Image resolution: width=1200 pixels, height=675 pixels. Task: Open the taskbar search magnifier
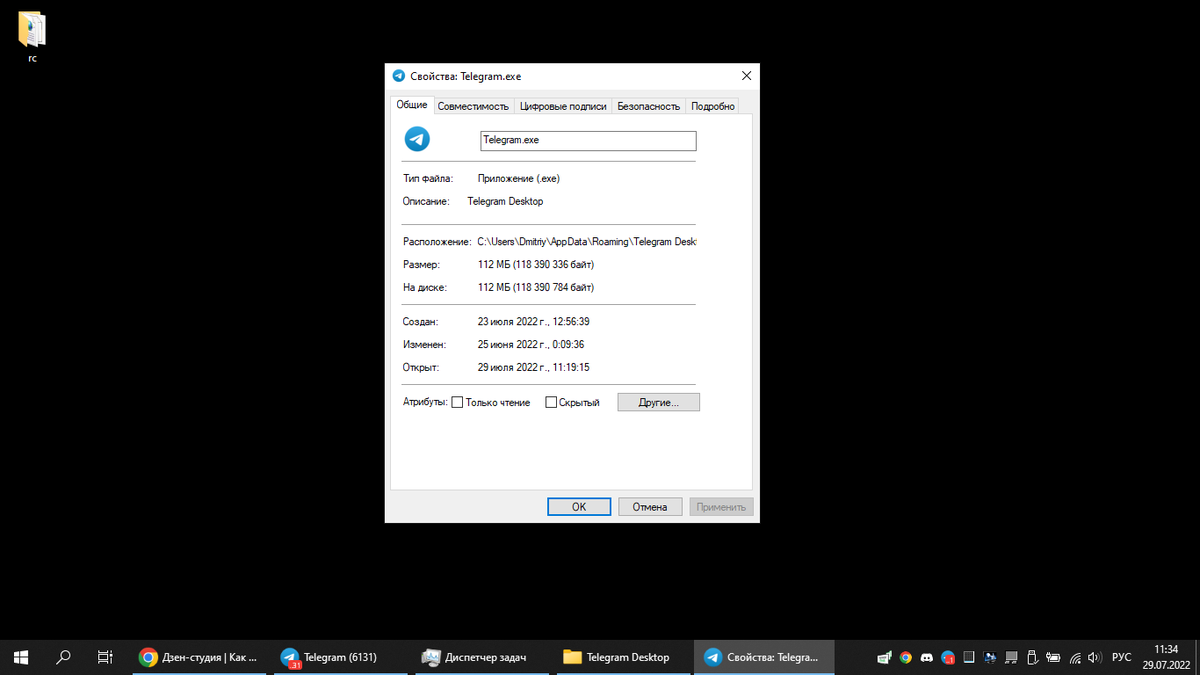pos(63,657)
